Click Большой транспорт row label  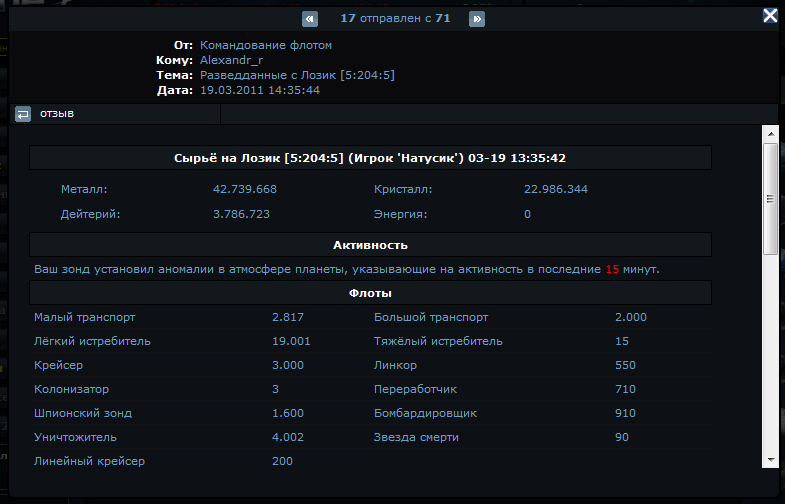pos(431,317)
